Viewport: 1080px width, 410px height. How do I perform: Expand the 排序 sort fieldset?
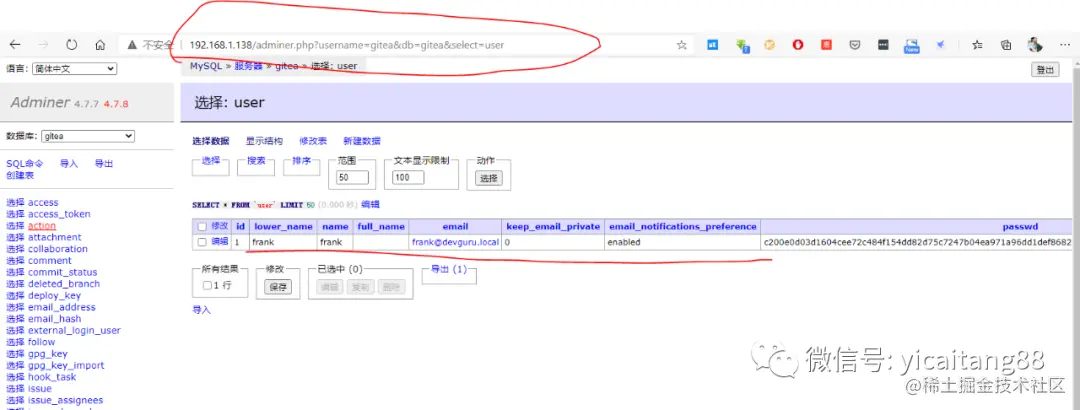(x=302, y=161)
